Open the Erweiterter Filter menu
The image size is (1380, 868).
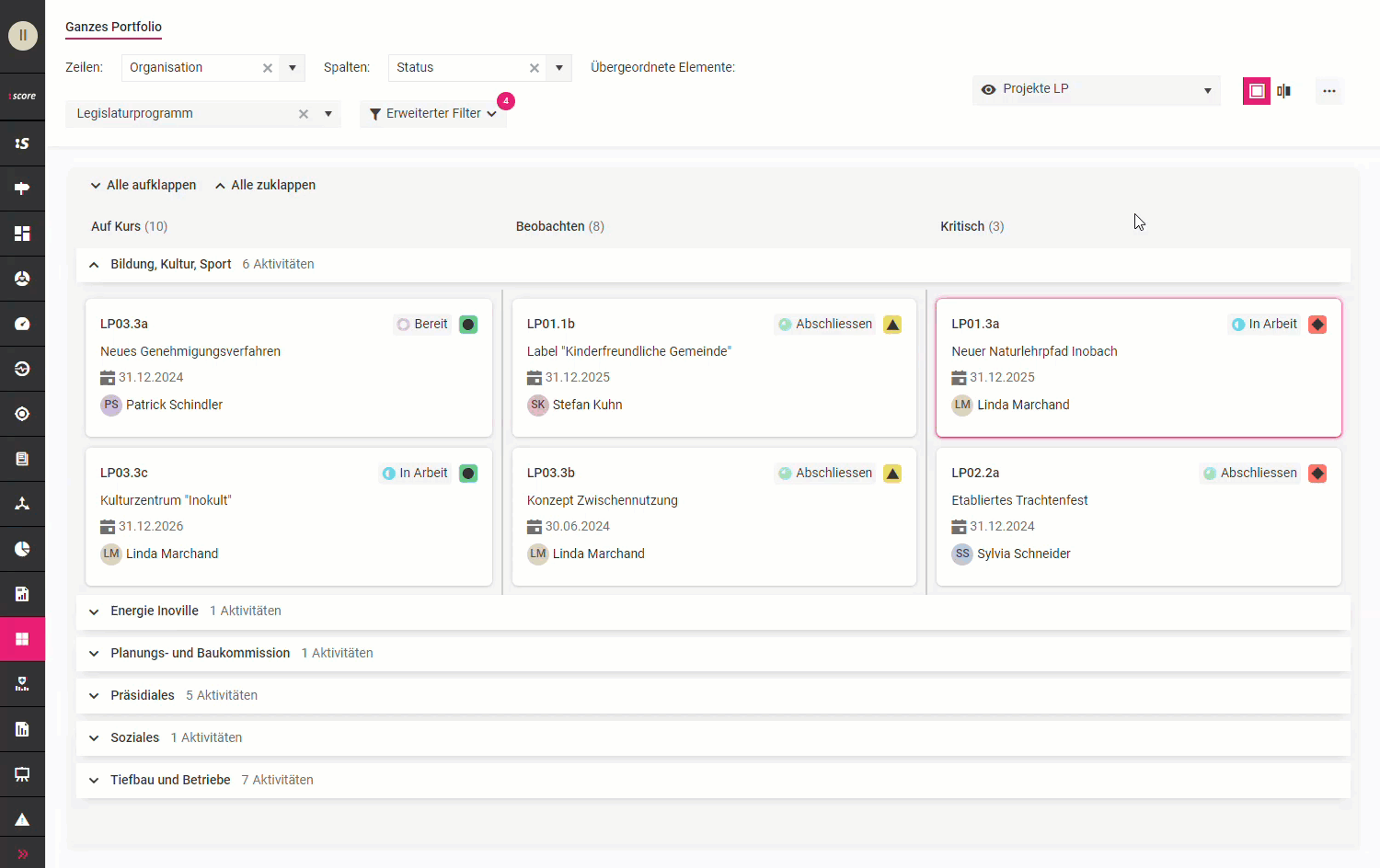(432, 114)
